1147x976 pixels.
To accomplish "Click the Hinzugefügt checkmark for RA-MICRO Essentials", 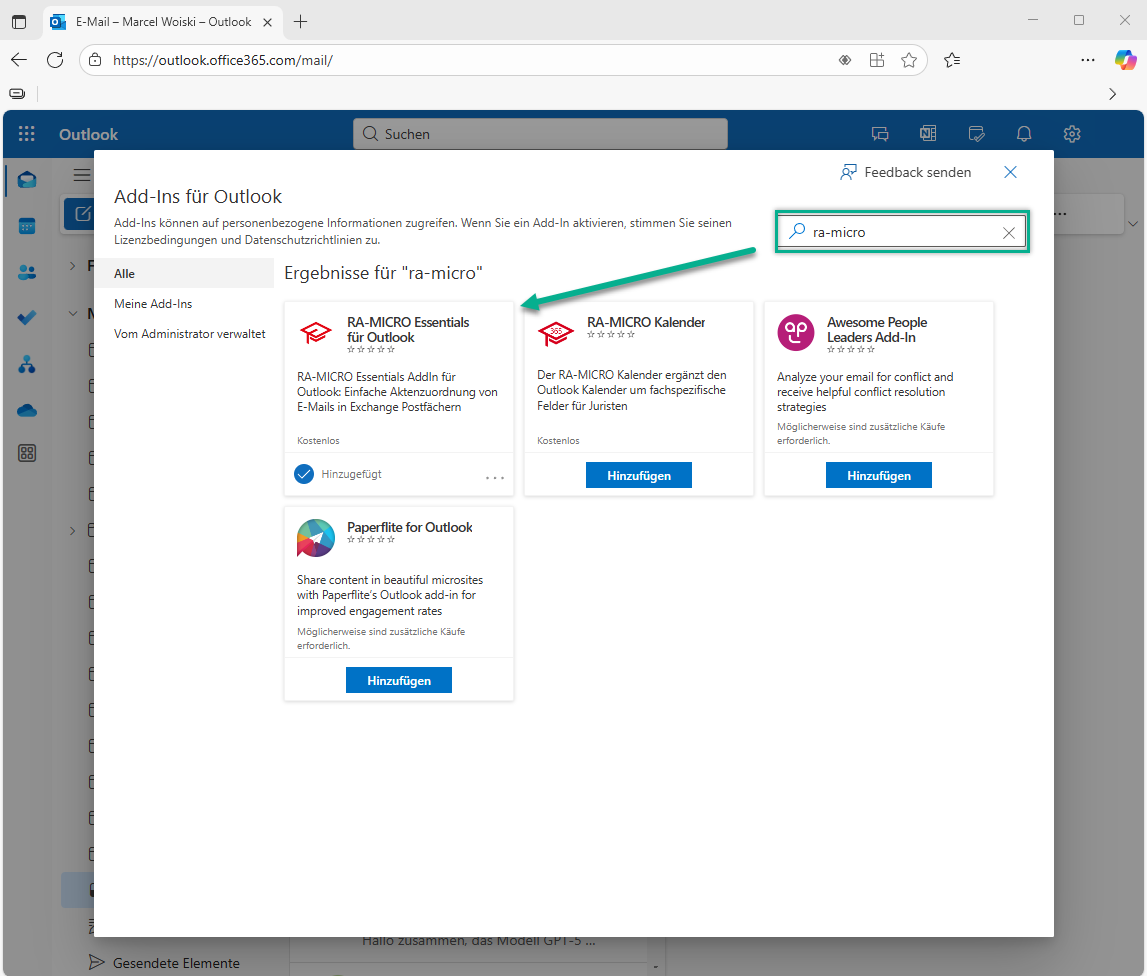I will coord(304,474).
